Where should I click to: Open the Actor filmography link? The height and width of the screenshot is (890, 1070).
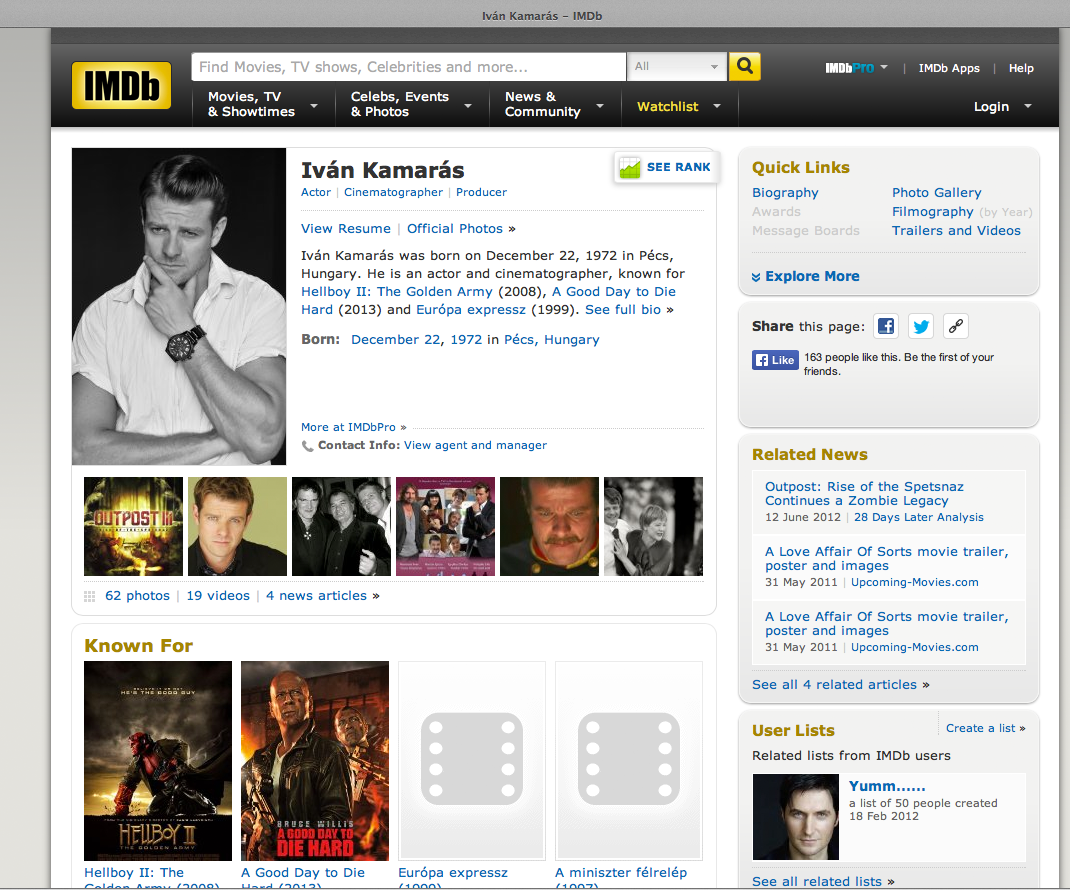coord(316,192)
